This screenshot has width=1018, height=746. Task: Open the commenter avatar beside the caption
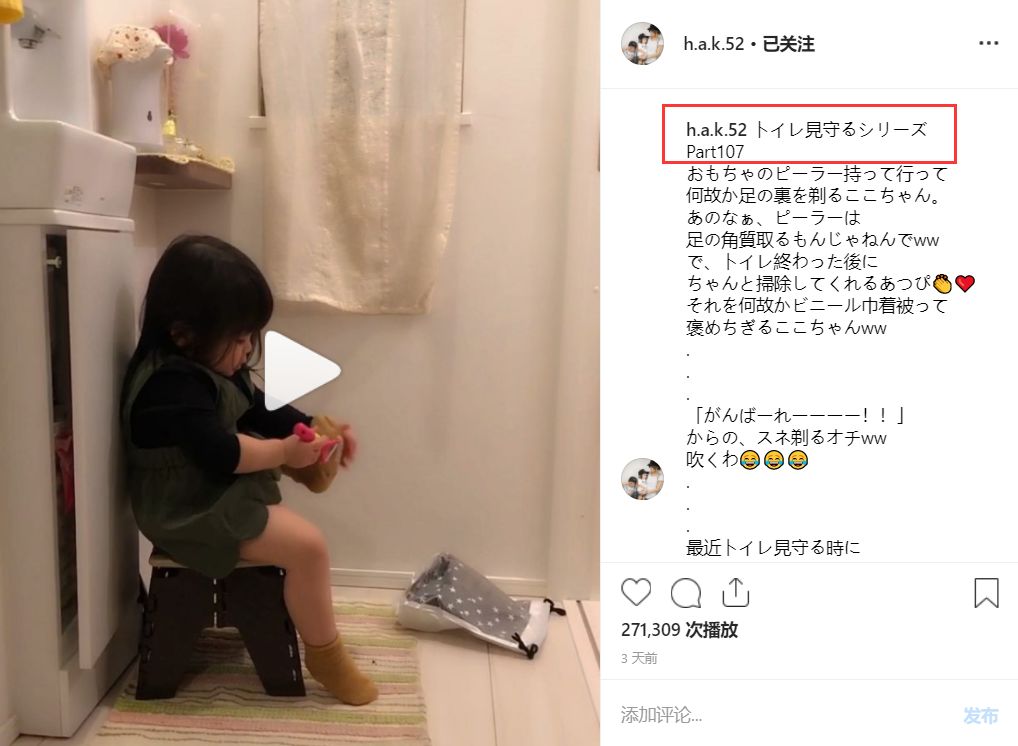[642, 479]
